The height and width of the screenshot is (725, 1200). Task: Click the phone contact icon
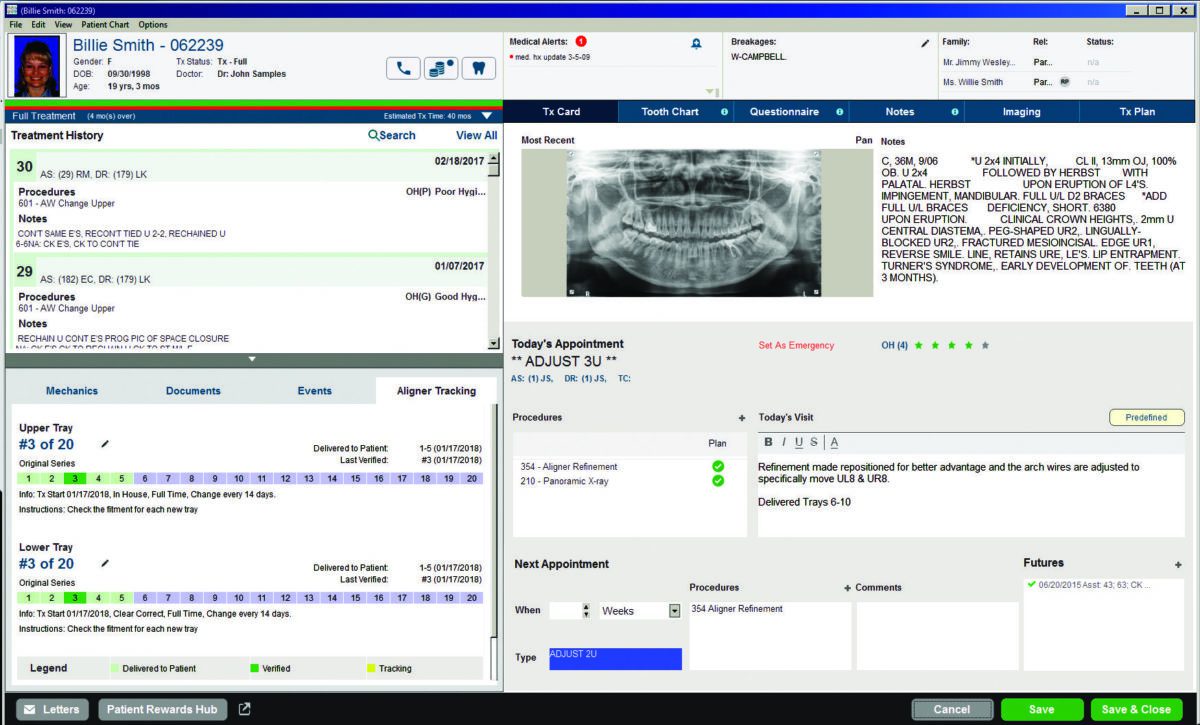403,69
